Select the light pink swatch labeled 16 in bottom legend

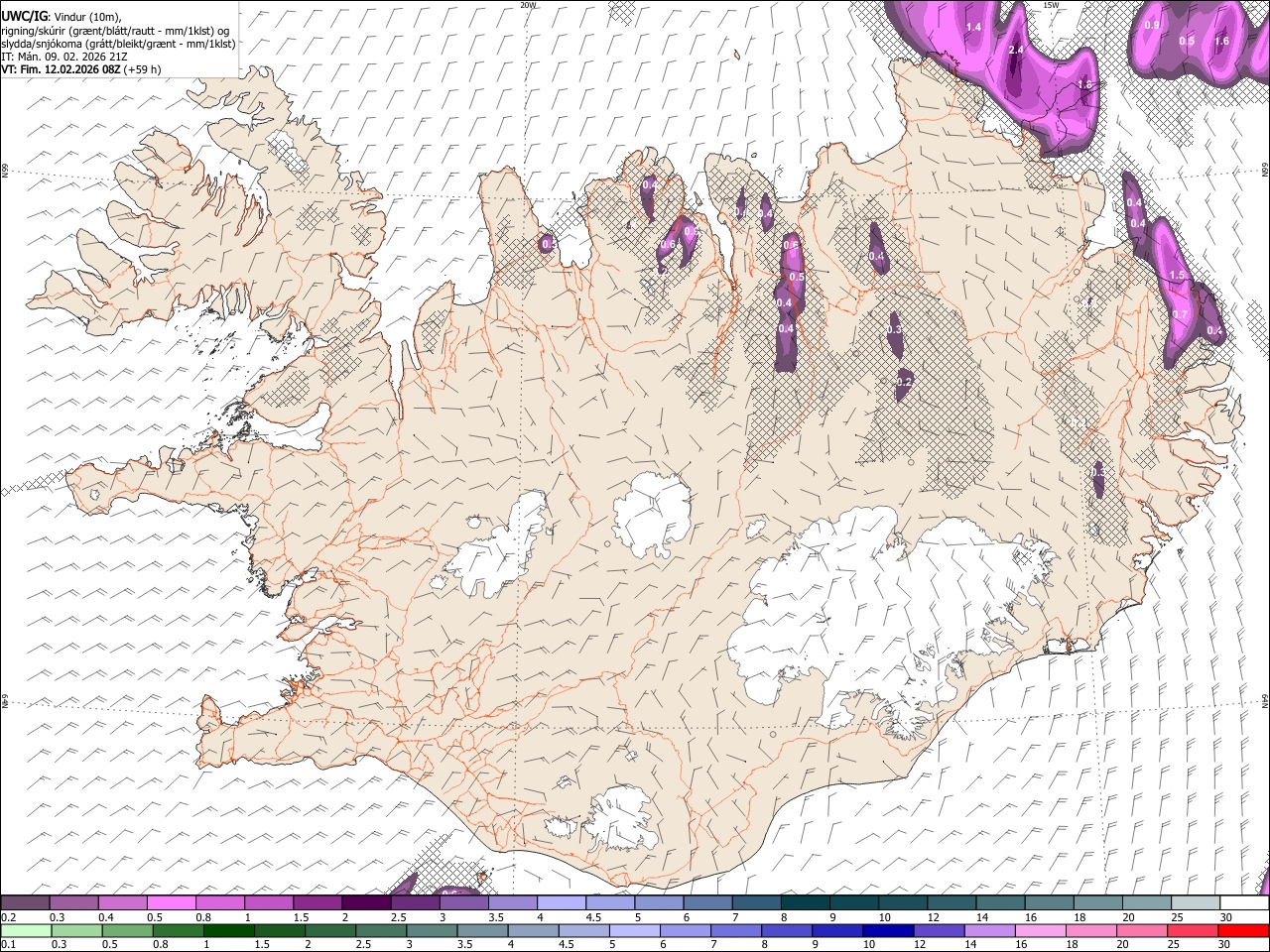(1039, 931)
